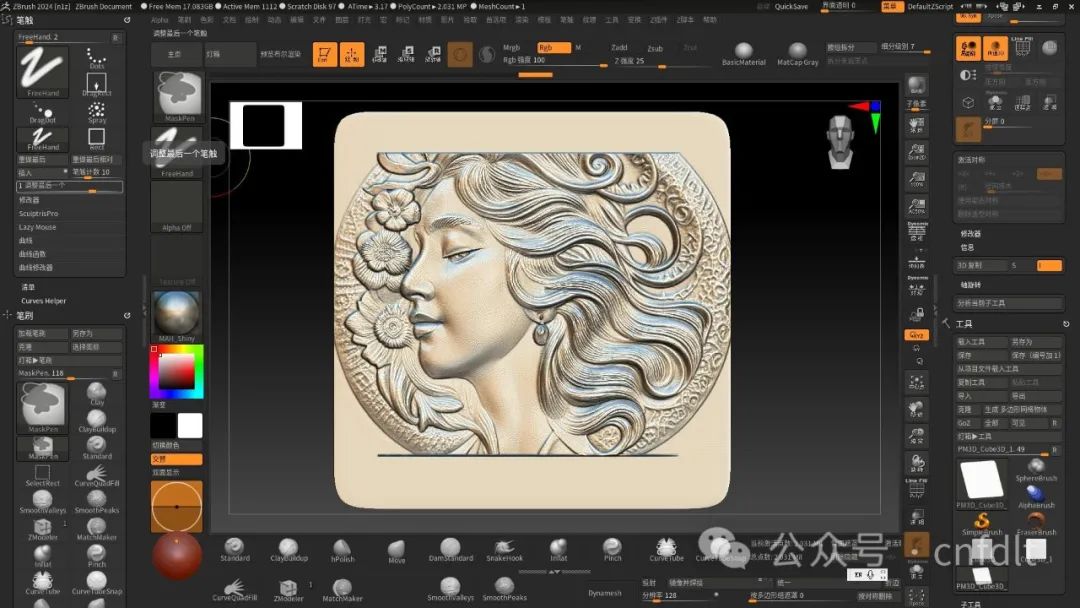1080x608 pixels.
Task: Select the ClayBuildup brush in bottom shelf
Action: pos(290,548)
